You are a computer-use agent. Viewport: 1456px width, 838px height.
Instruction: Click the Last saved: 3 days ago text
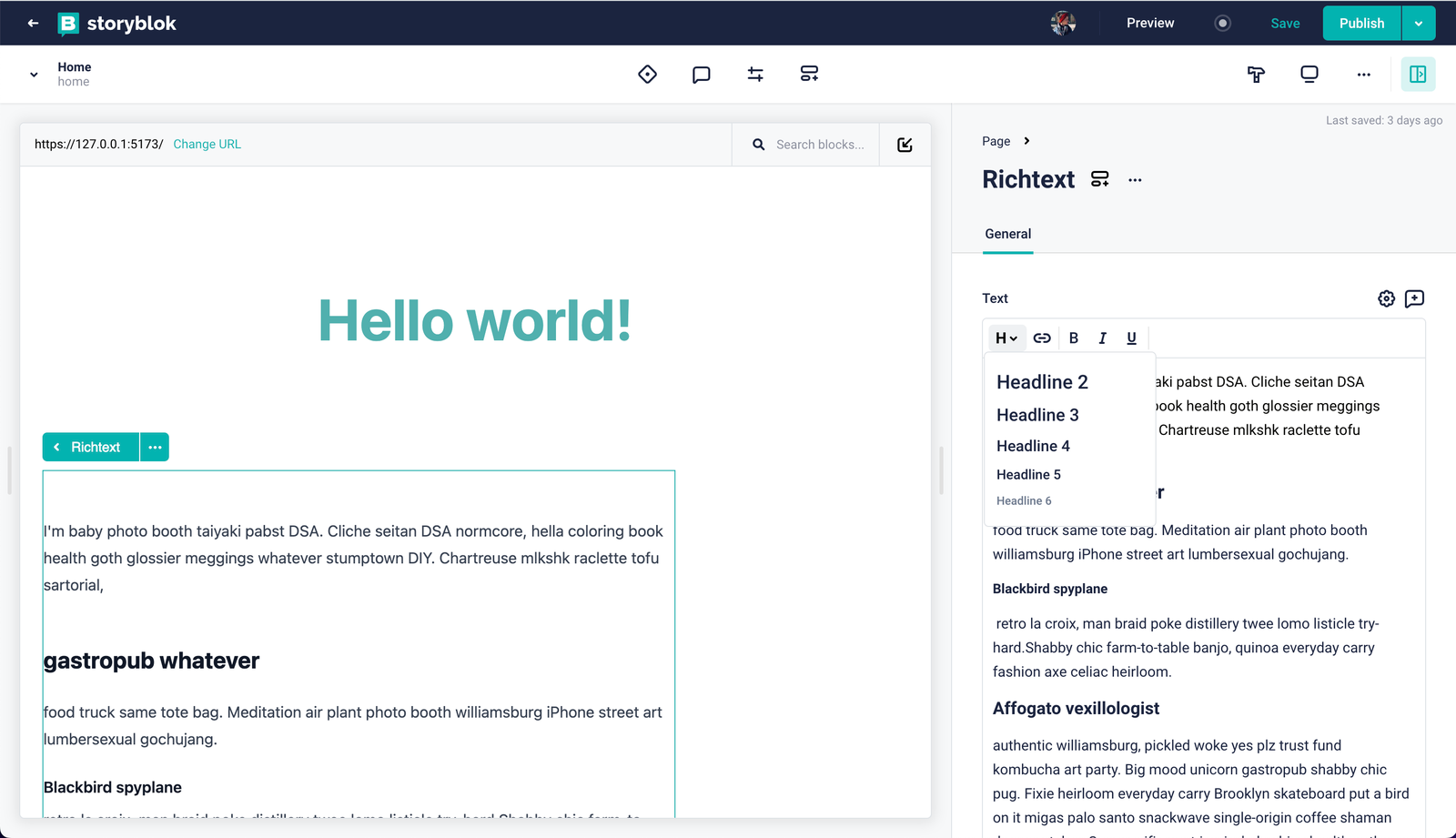[x=1383, y=120]
